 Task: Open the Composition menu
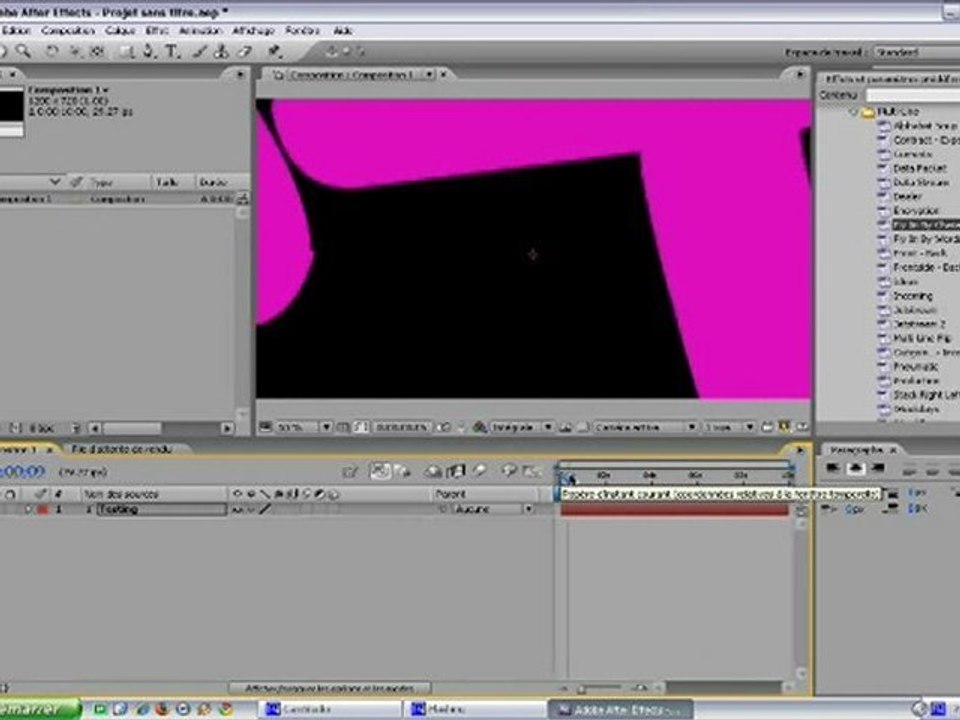coord(68,31)
